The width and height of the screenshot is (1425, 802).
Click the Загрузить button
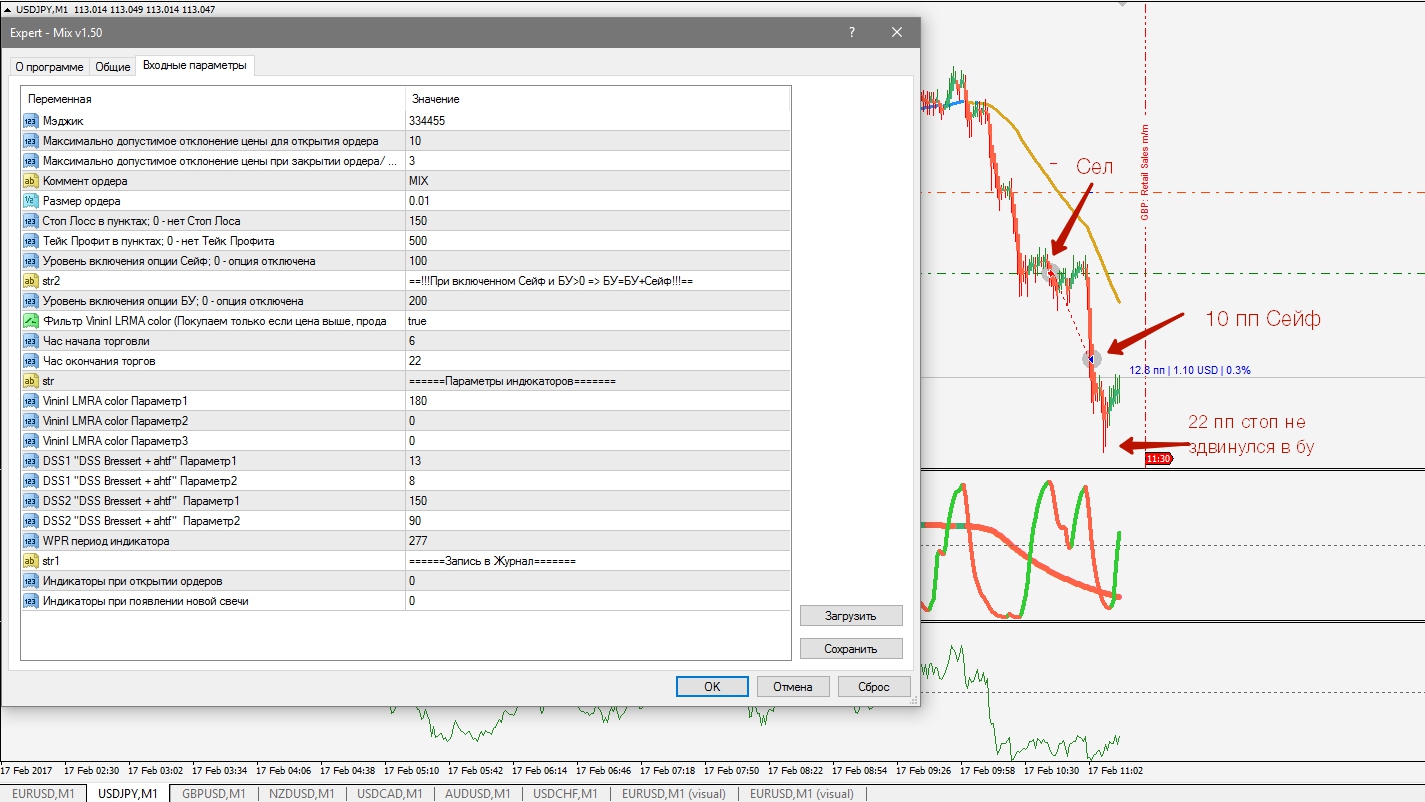(851, 616)
